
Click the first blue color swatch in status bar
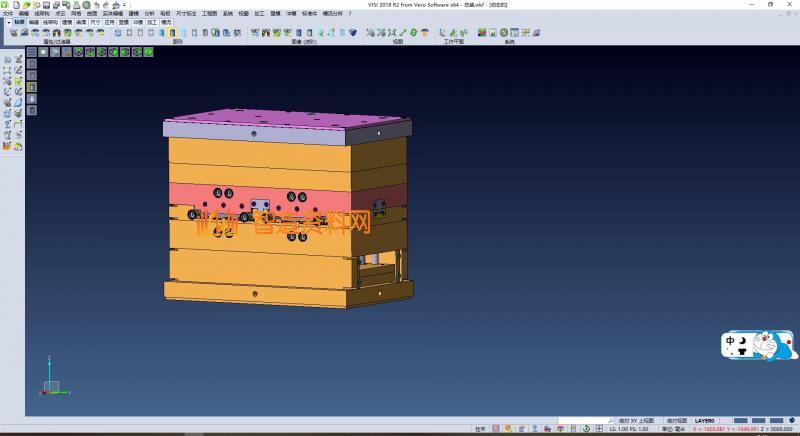[x=741, y=421]
